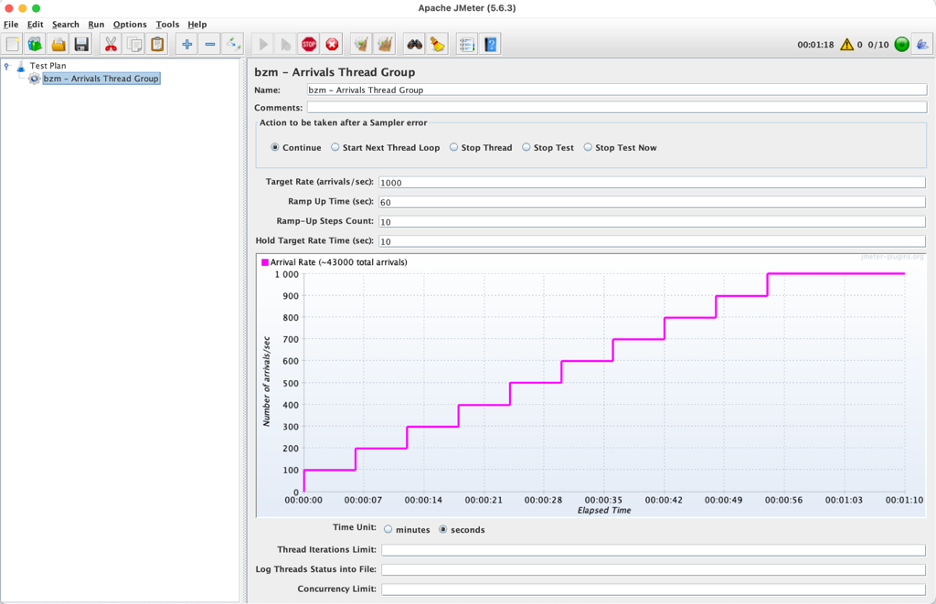
Task: Click Log Threads Status into File field
Action: [x=653, y=570]
